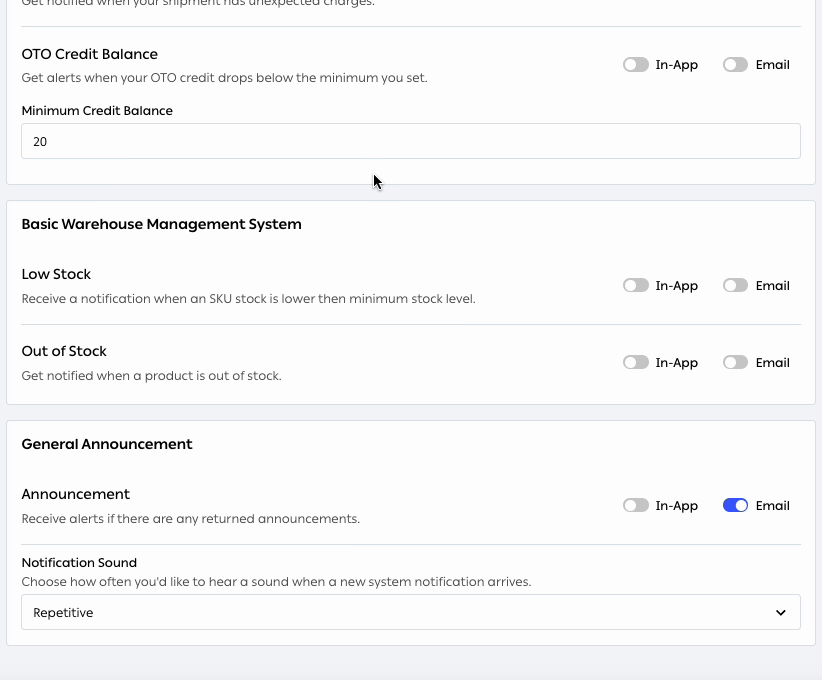
Task: Click the Low Stock title
Action: [56, 274]
